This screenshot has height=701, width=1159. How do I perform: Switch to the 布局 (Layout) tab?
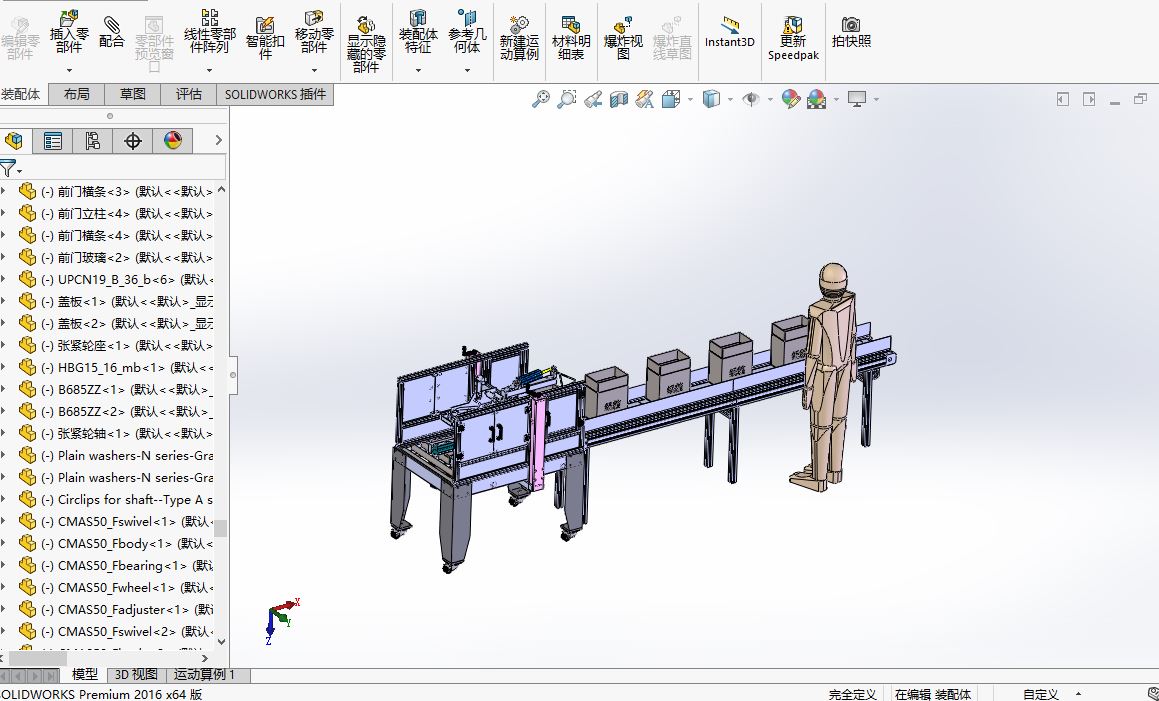pos(76,94)
